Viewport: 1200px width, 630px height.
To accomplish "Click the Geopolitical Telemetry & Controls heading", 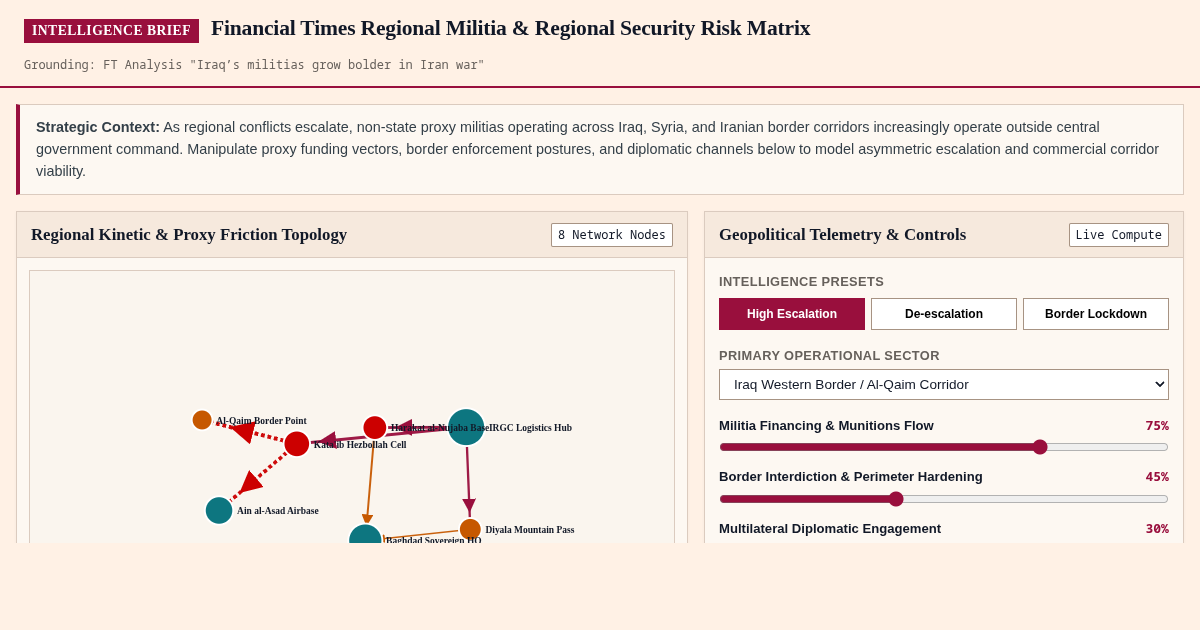I will pos(842,235).
